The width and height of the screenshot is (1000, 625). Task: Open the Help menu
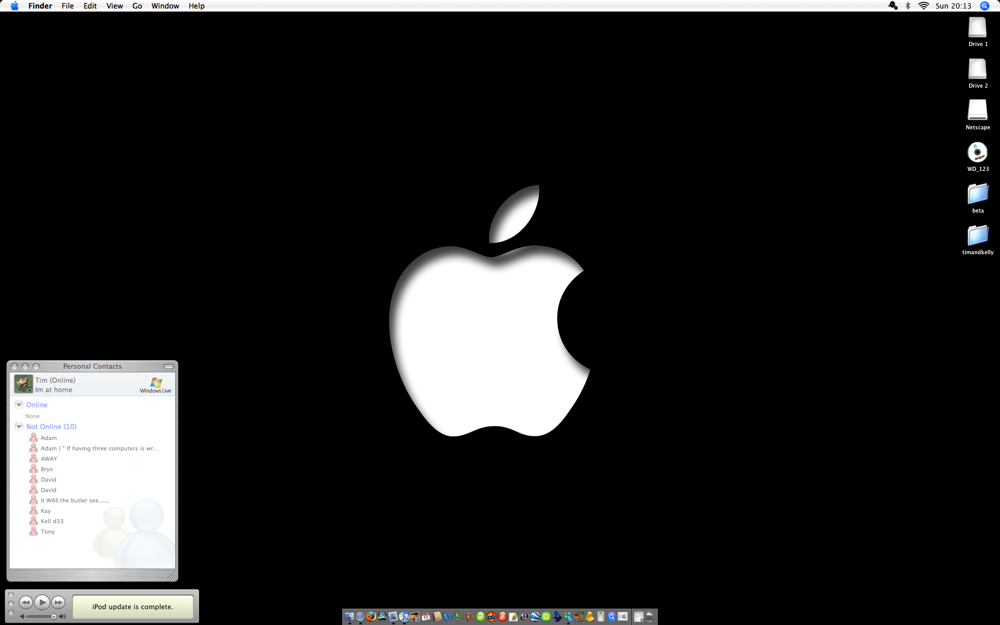[196, 6]
